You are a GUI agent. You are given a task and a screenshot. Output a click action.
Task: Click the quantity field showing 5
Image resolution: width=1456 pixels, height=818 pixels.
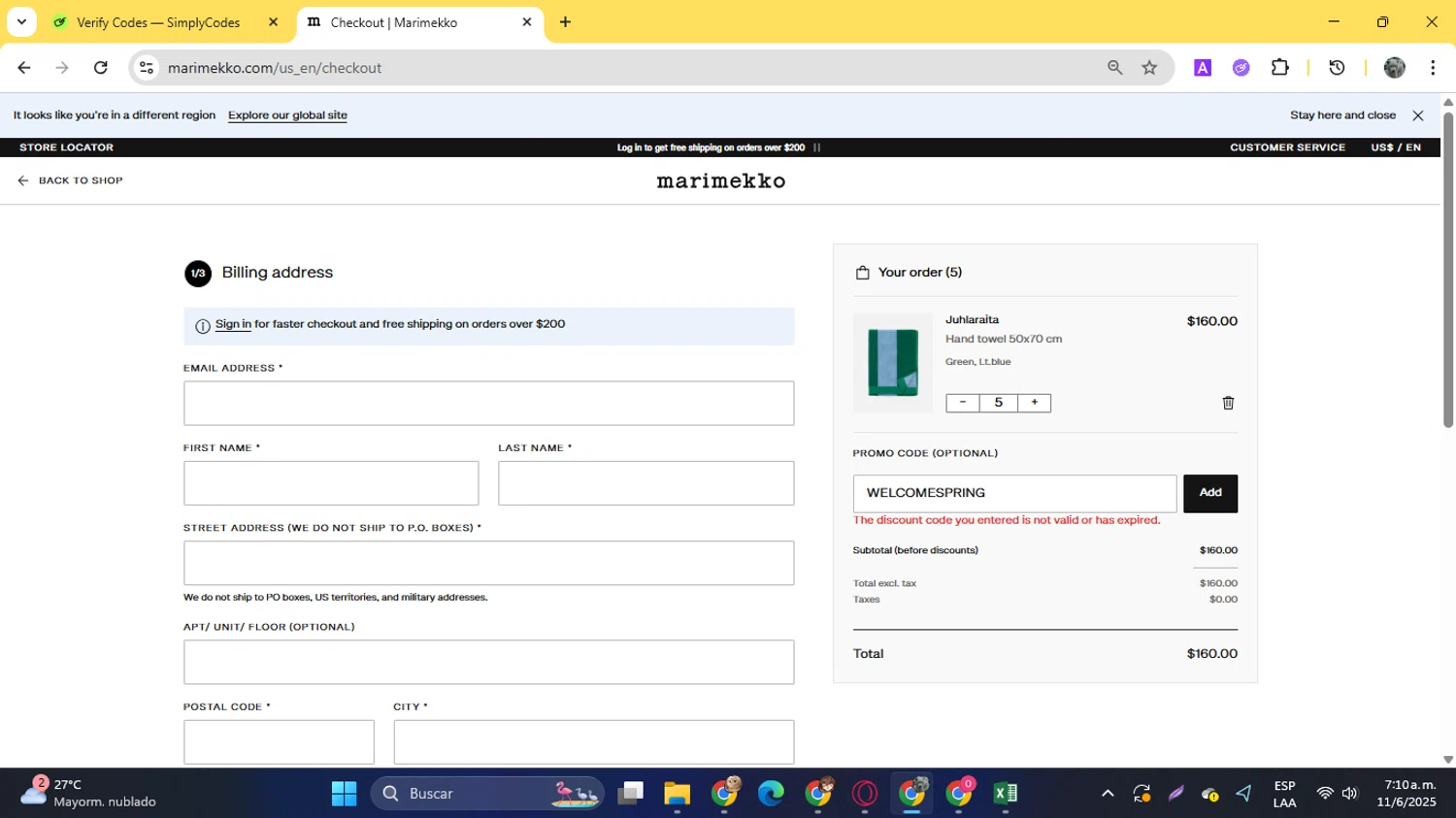(x=999, y=403)
